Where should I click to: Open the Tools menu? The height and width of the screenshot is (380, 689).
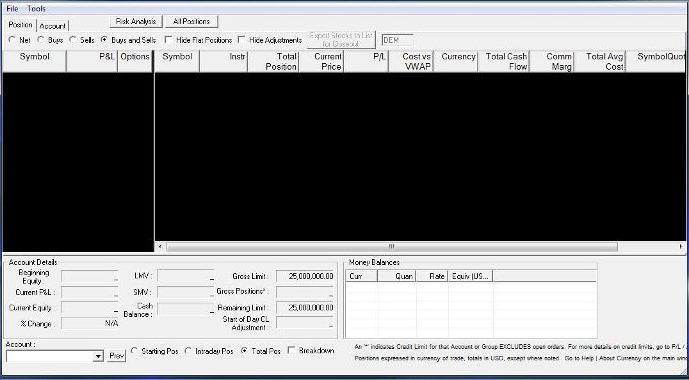pos(36,9)
